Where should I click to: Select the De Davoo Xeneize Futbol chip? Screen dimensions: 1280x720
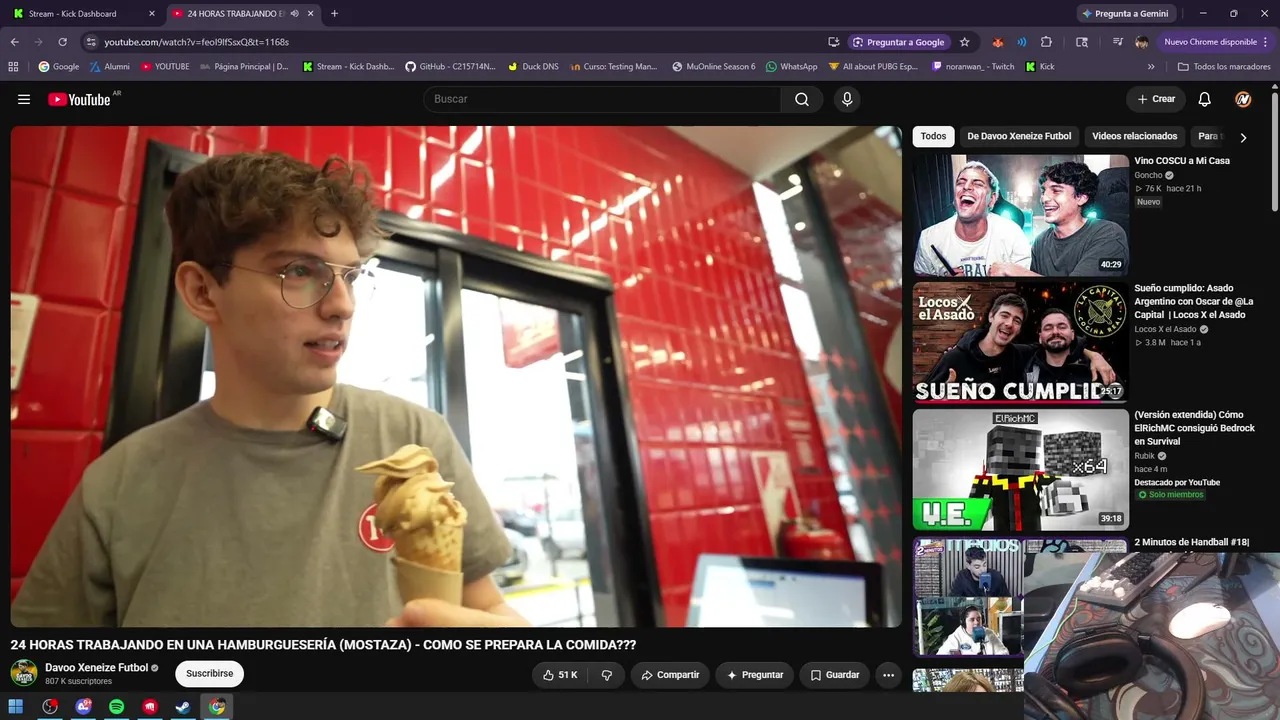(x=1019, y=136)
